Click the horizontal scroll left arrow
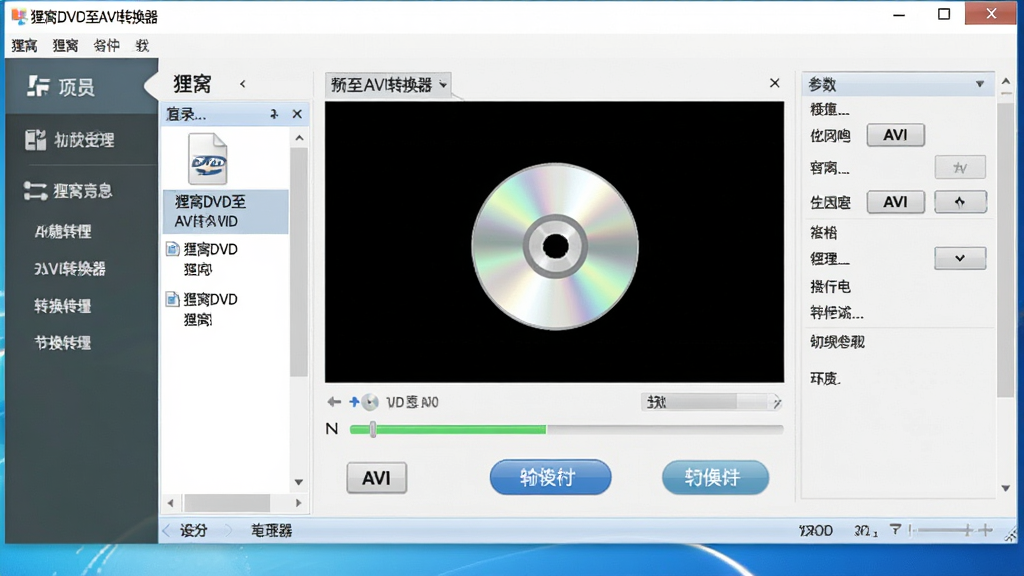The width and height of the screenshot is (1024, 576). (170, 503)
